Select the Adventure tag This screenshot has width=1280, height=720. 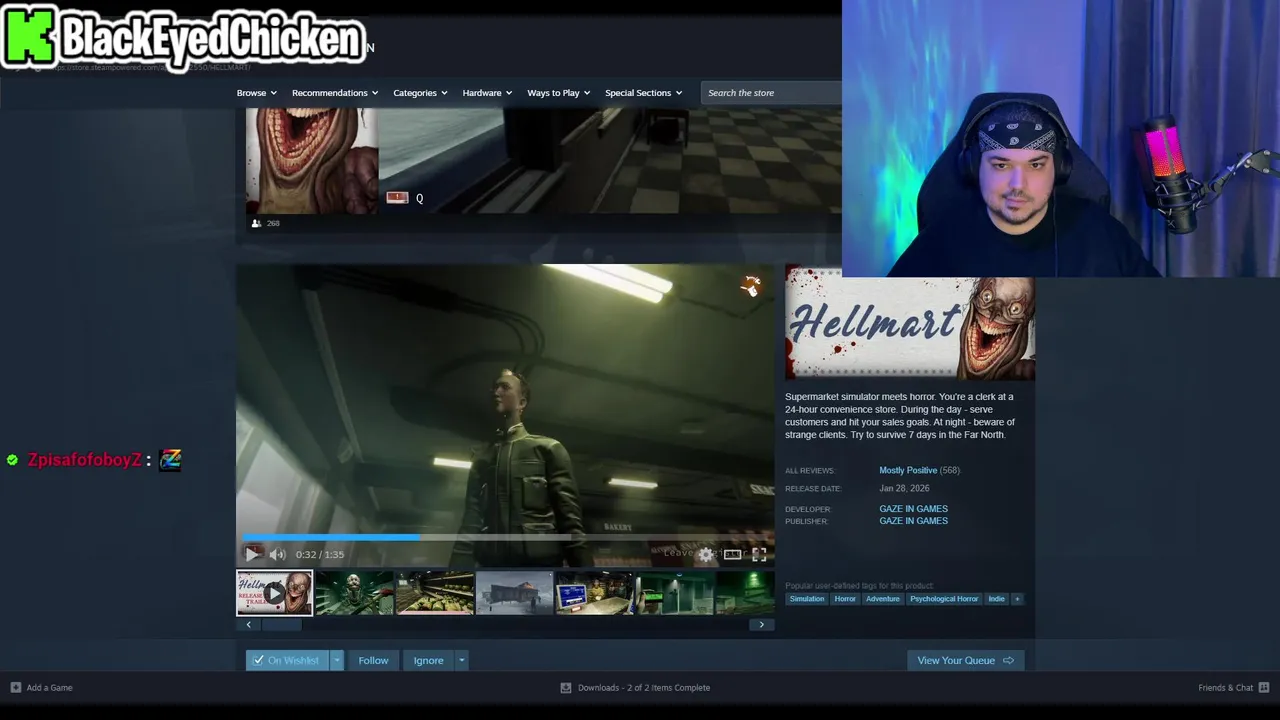click(883, 599)
